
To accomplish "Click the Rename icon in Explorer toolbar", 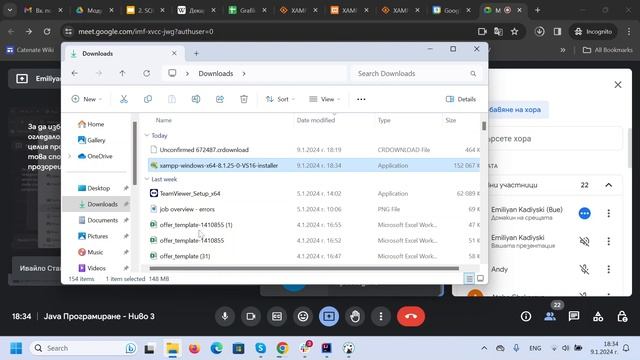I will tap(196, 99).
